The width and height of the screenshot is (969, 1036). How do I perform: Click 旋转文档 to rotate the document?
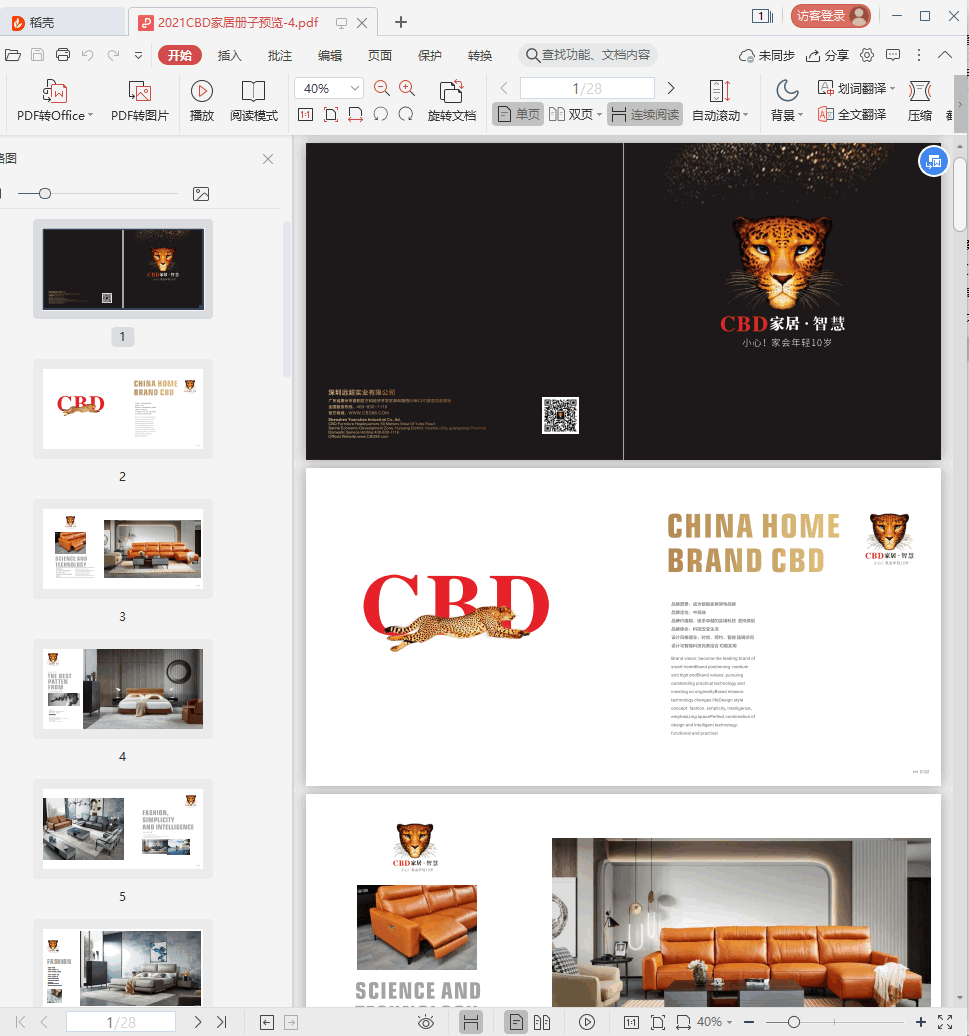click(452, 101)
